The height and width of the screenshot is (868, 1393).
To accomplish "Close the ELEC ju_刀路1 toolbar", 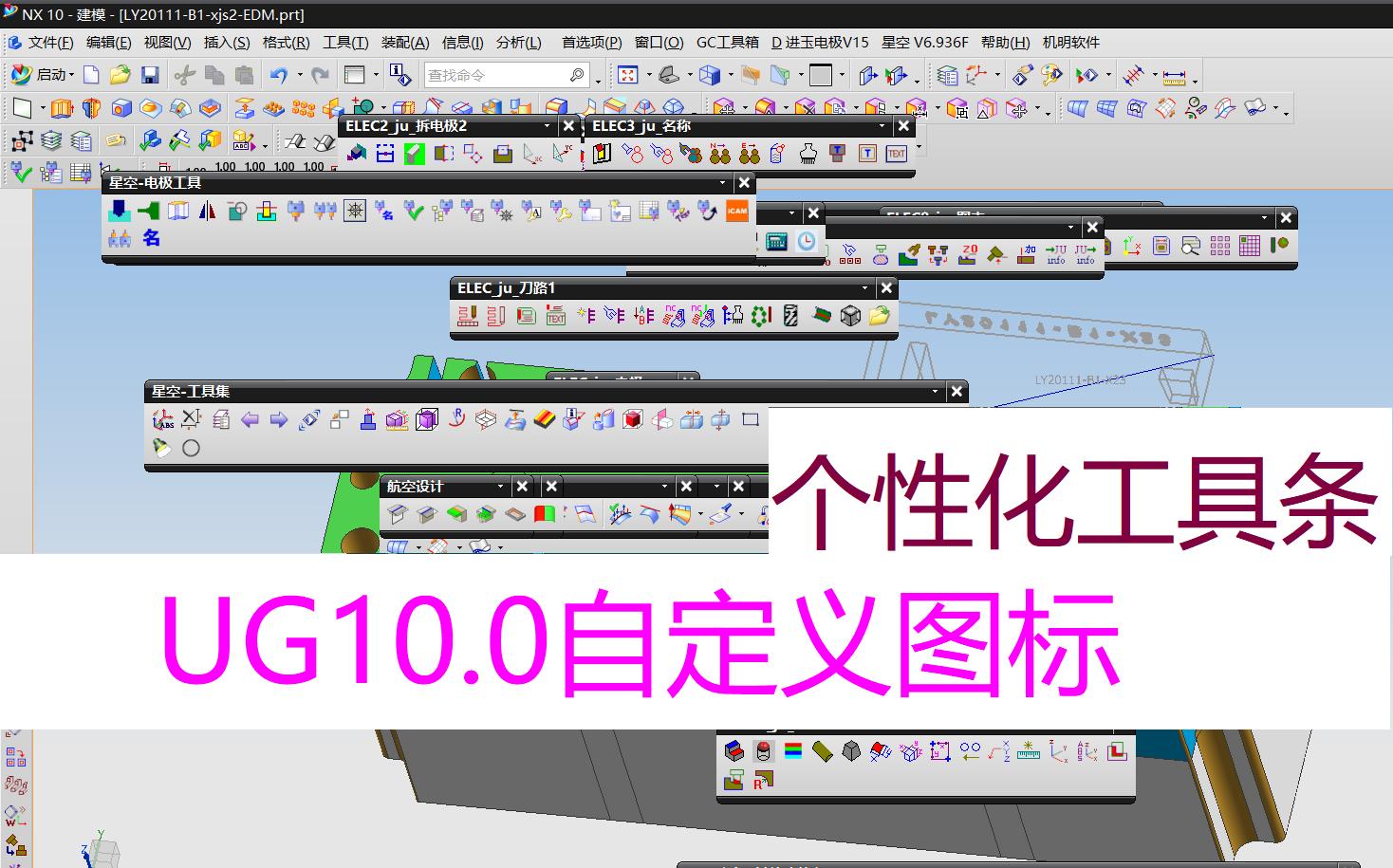I will click(886, 288).
